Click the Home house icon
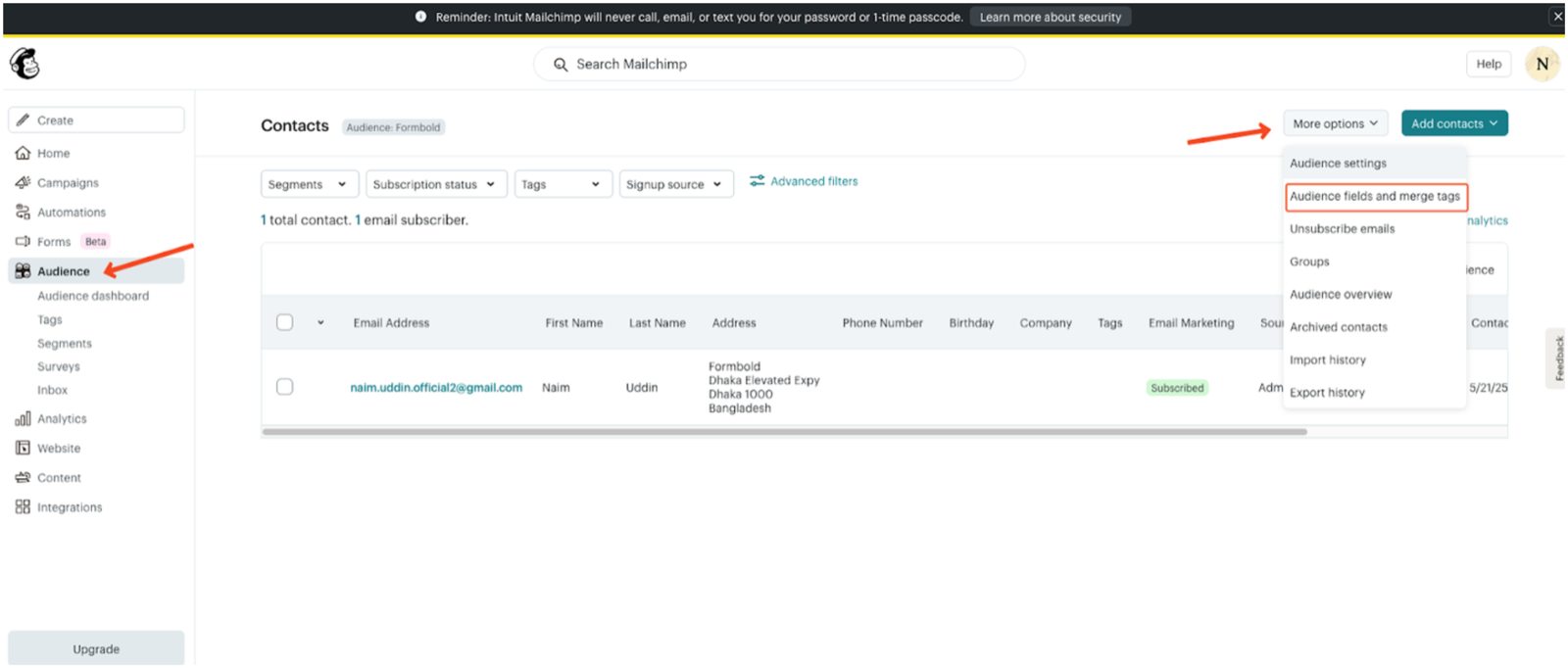This screenshot has height=668, width=1568. click(x=23, y=153)
